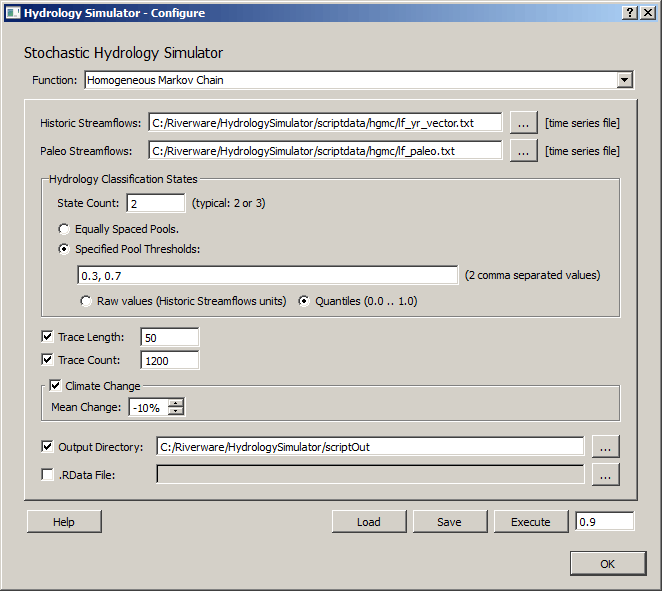Click the Homogeneous Markov Chain combo box
Viewport: 662px width, 591px height.
[359, 80]
